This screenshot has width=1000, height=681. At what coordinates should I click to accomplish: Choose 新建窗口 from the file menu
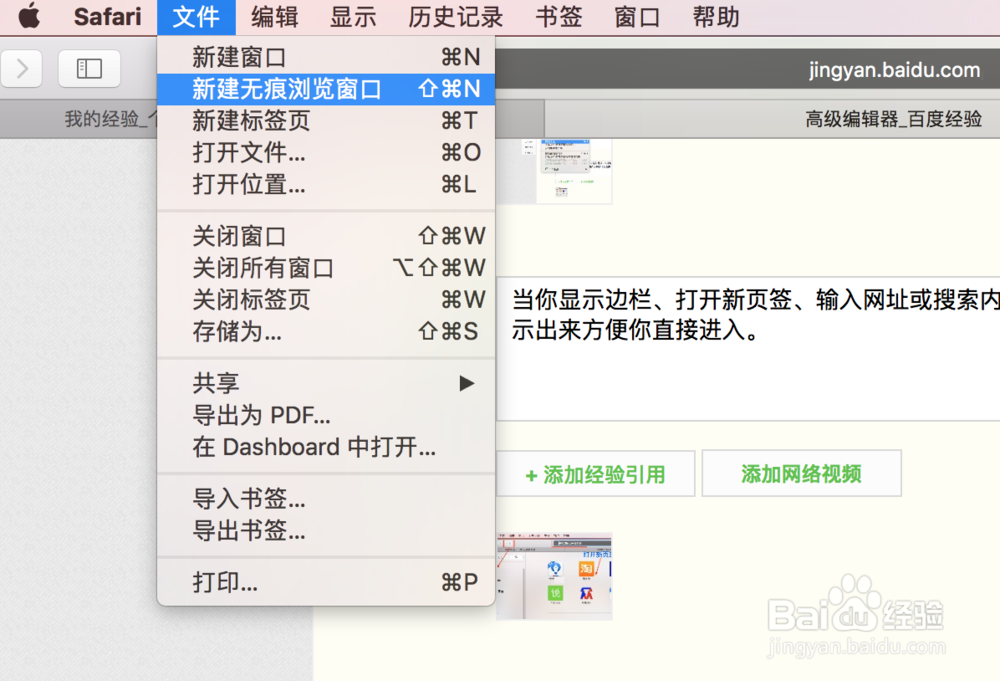click(x=326, y=57)
